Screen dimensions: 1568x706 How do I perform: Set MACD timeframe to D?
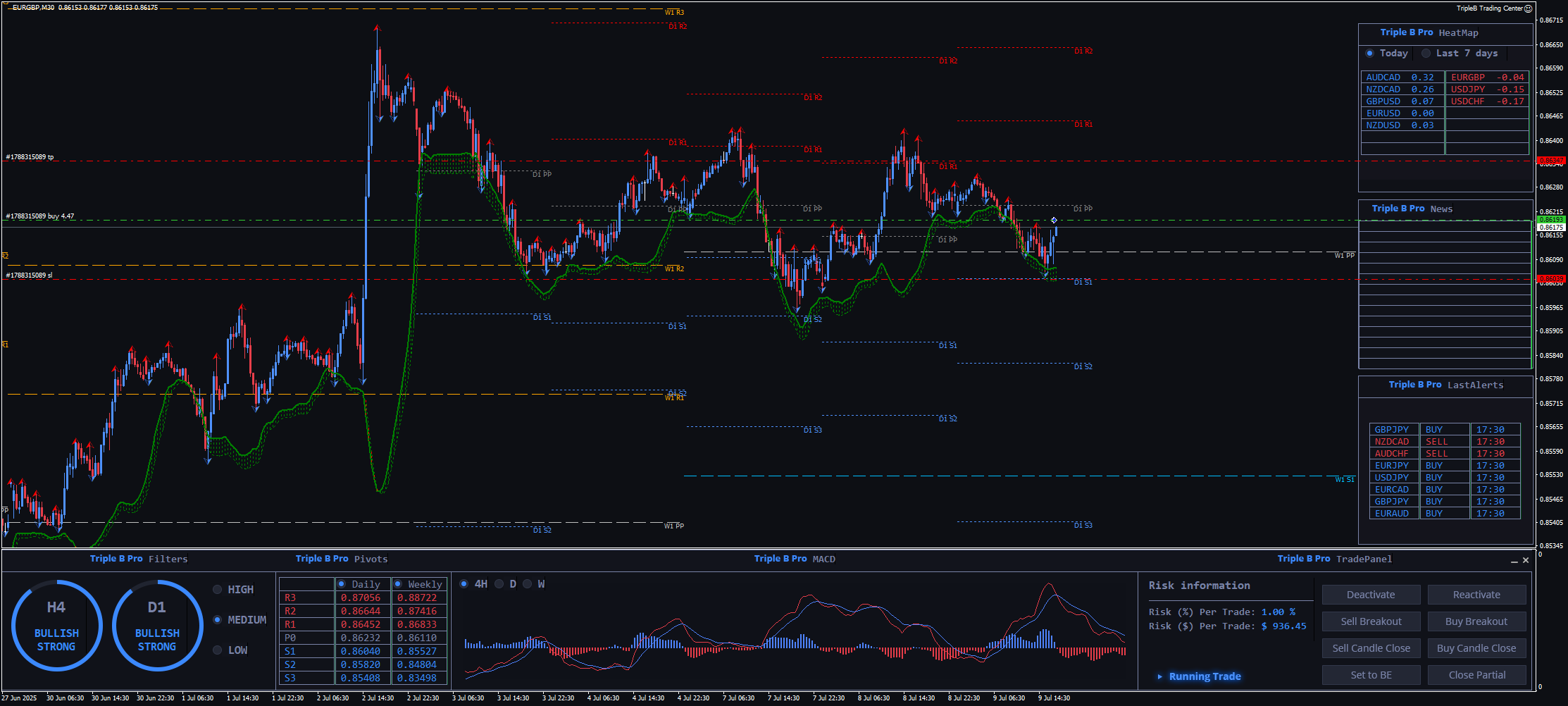click(499, 584)
